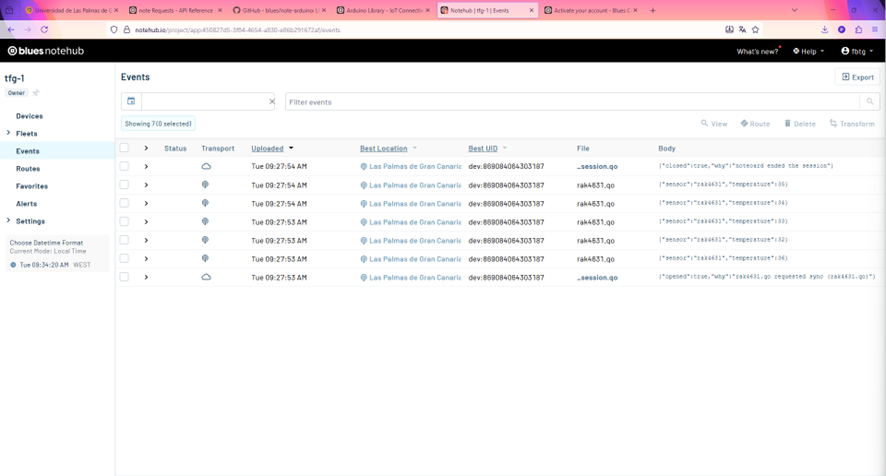Click the transport icon for the temperature 35 event
Viewport: 886px width, 476px height.
point(205,184)
